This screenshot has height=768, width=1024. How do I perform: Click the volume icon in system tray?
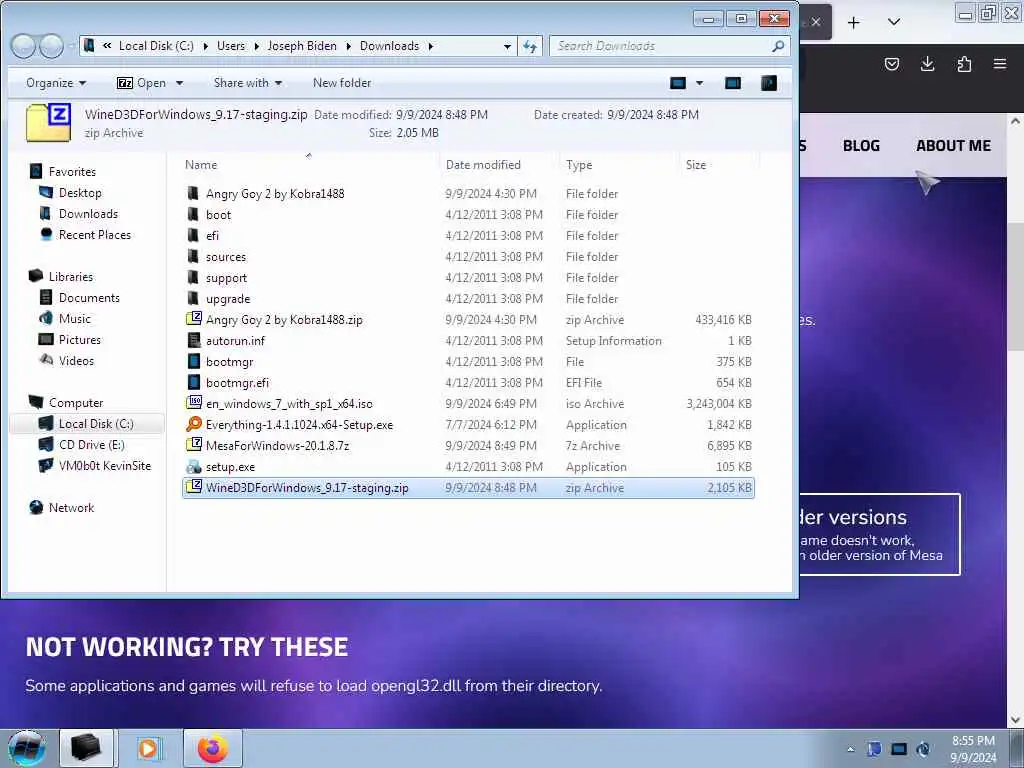tap(923, 749)
